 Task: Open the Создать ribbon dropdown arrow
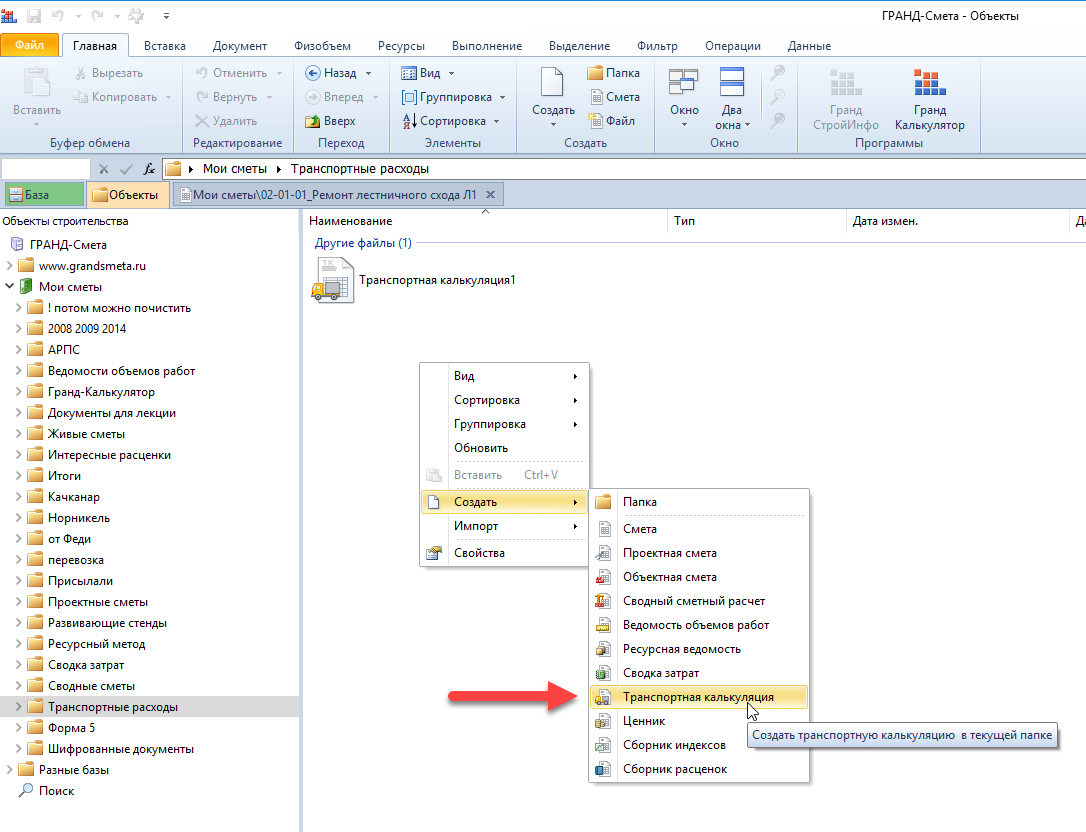(553, 125)
